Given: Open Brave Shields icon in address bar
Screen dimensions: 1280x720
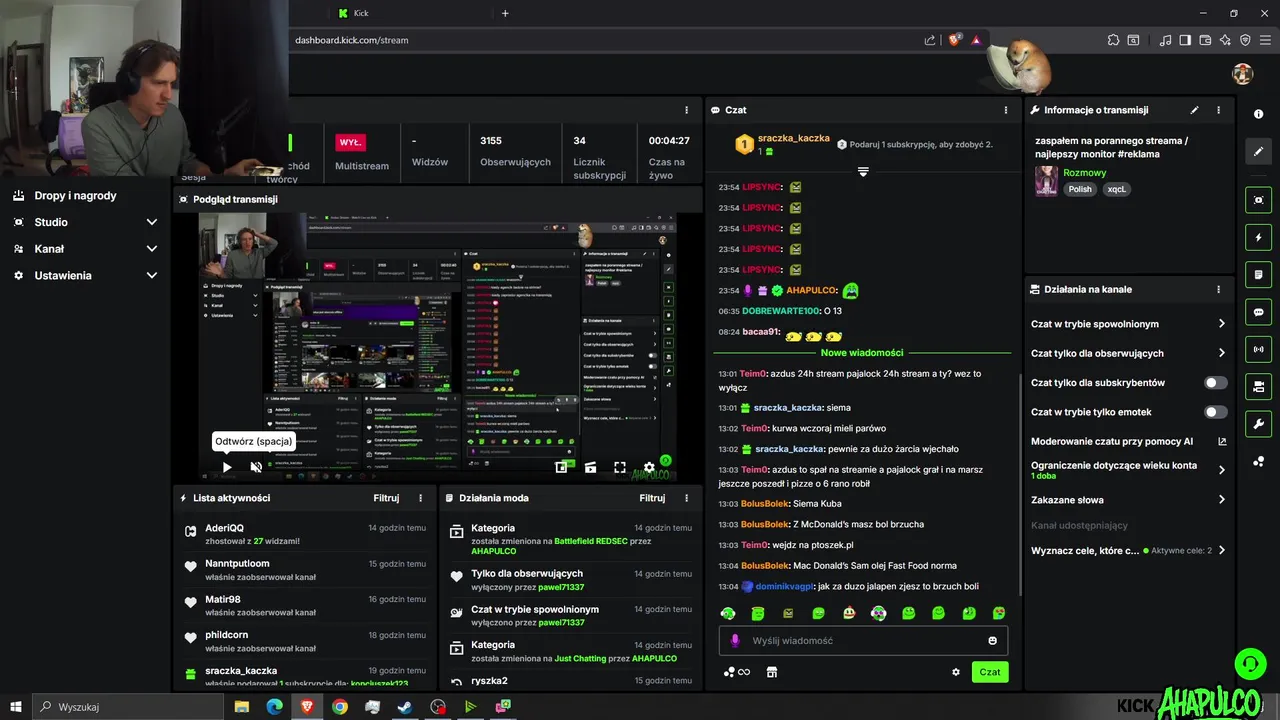Looking at the screenshot, I should point(955,40).
